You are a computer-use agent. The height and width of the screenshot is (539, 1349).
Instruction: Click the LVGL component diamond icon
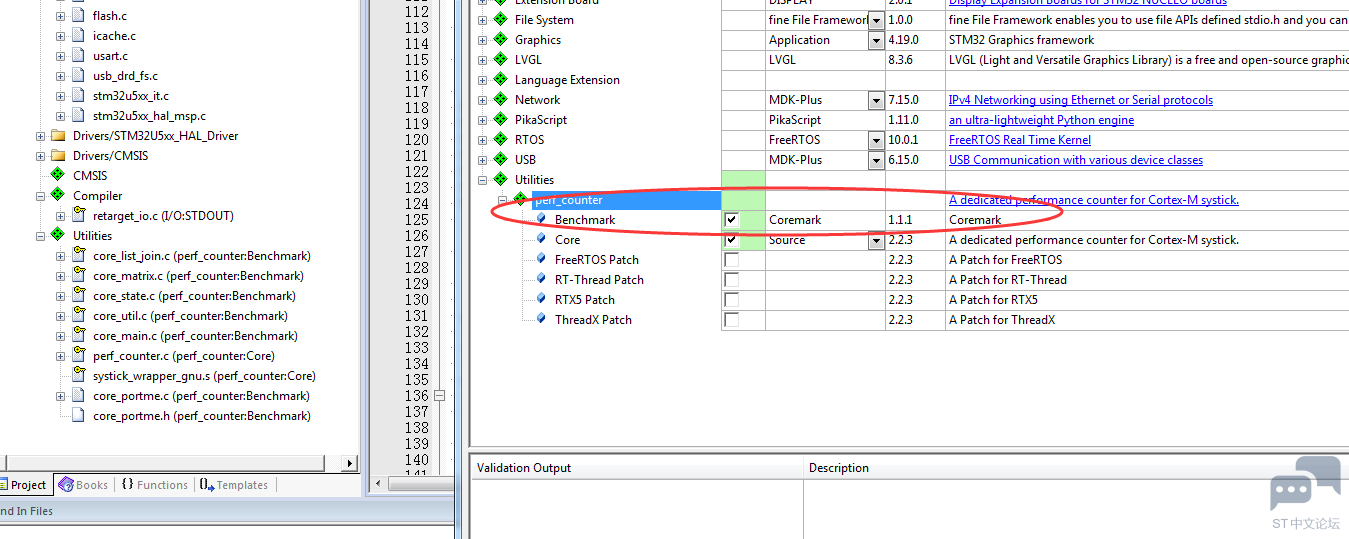point(500,60)
